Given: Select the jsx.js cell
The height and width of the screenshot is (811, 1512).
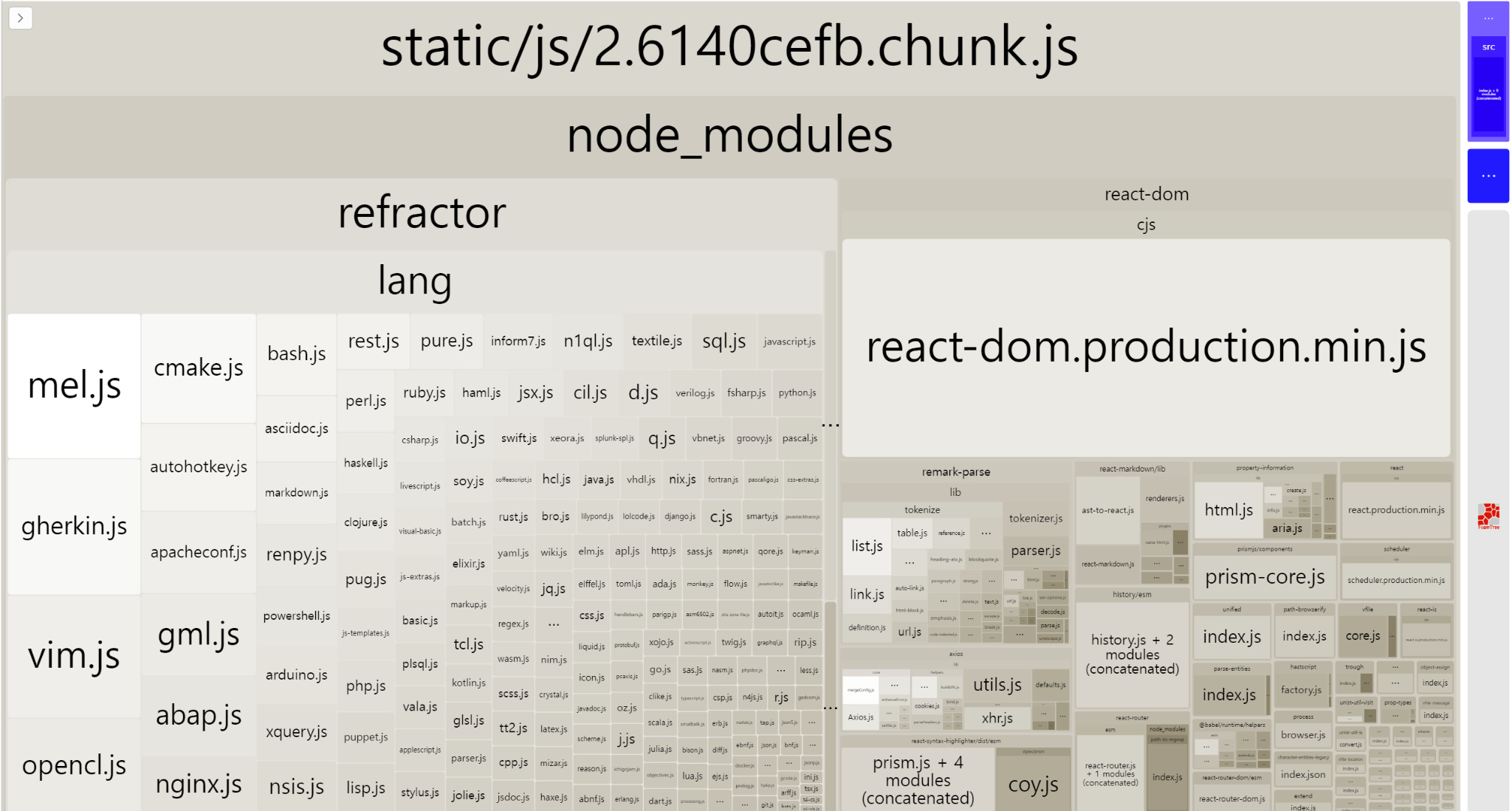Looking at the screenshot, I should [535, 393].
